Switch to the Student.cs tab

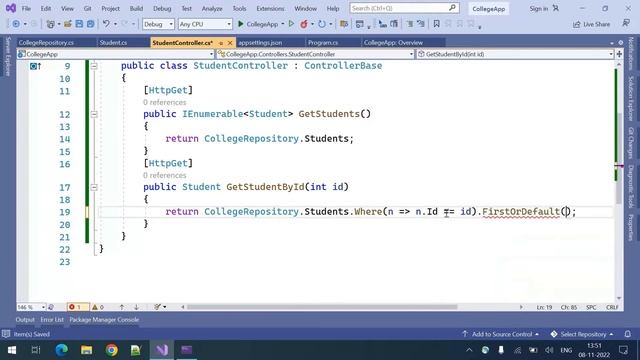113,43
